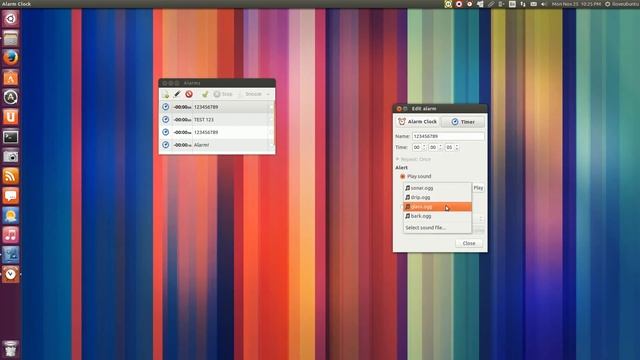
Task: Choose sonar.ogg from the sound list
Action: [437, 188]
